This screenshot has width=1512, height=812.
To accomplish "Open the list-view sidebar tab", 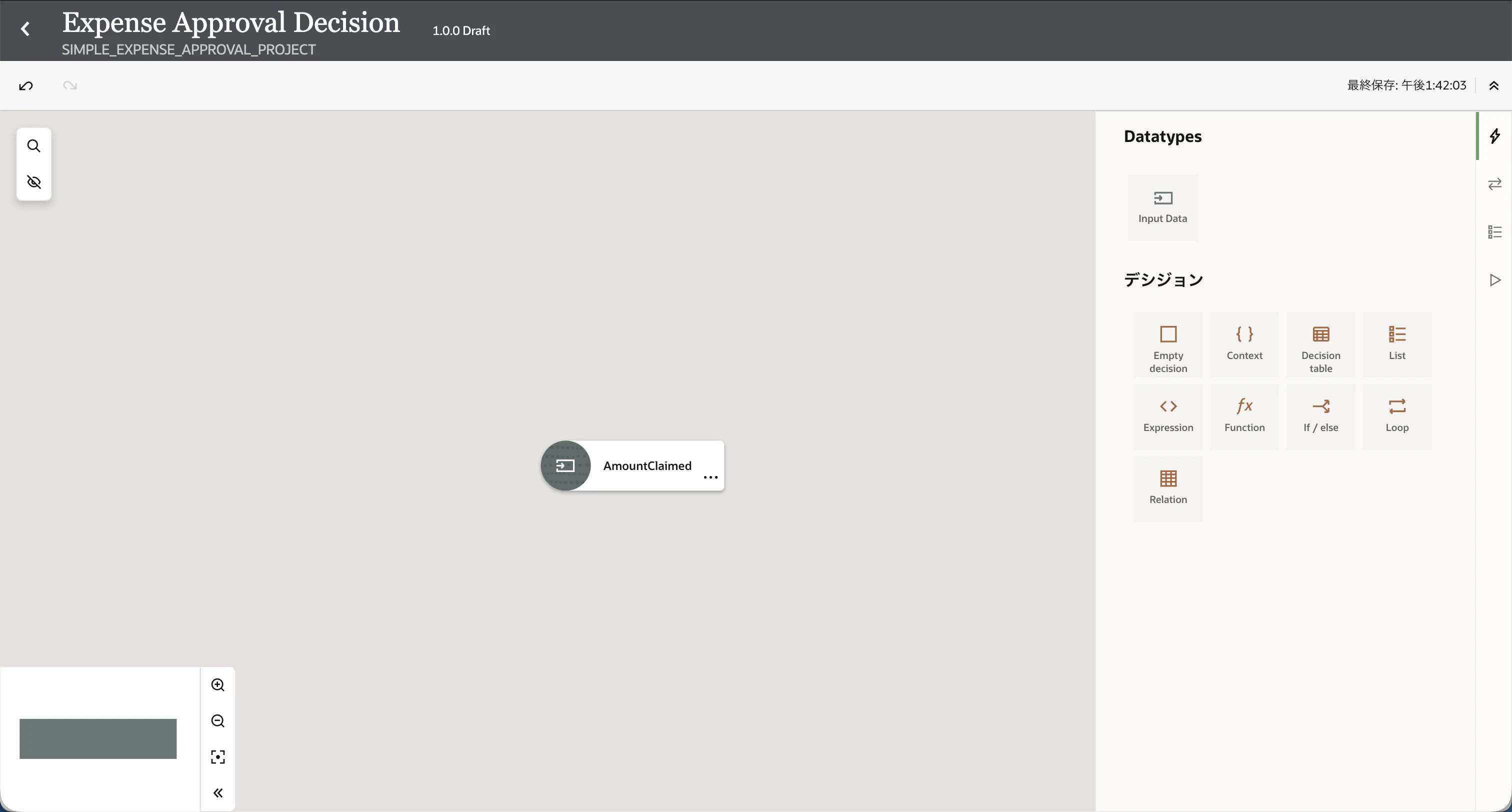I will tap(1494, 232).
